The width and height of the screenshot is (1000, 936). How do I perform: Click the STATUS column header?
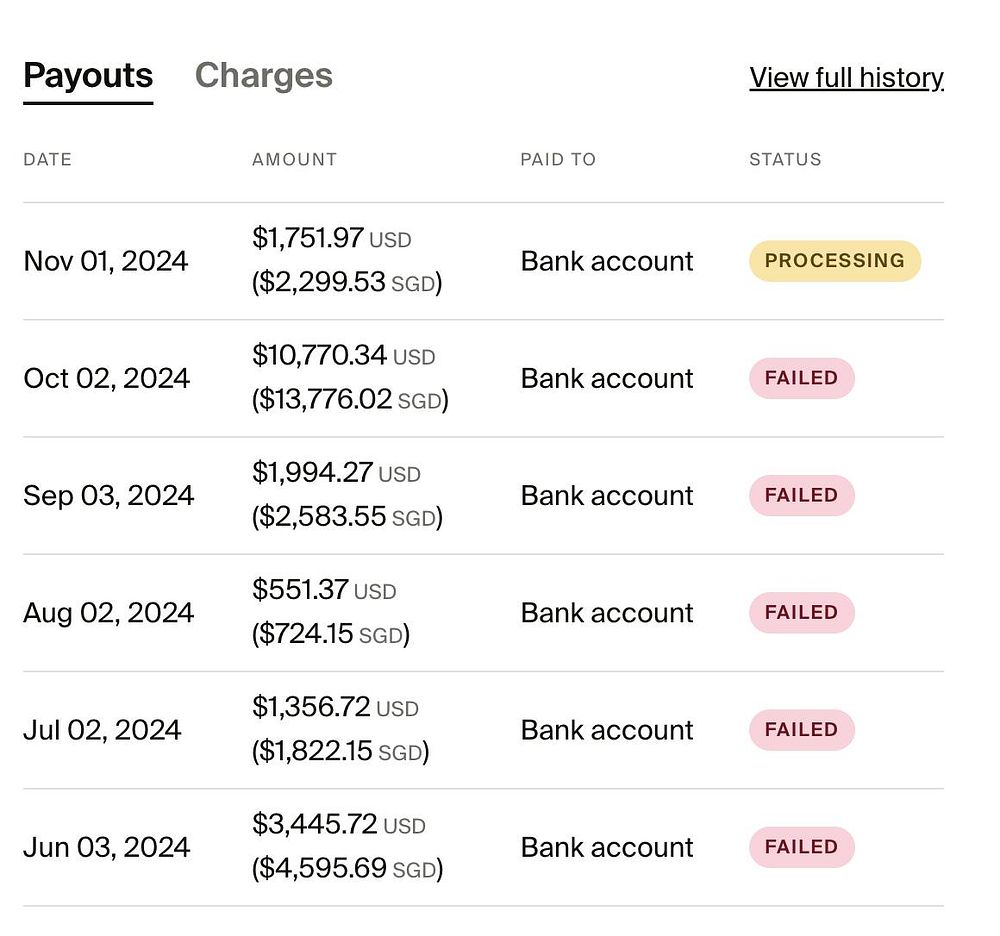[785, 160]
